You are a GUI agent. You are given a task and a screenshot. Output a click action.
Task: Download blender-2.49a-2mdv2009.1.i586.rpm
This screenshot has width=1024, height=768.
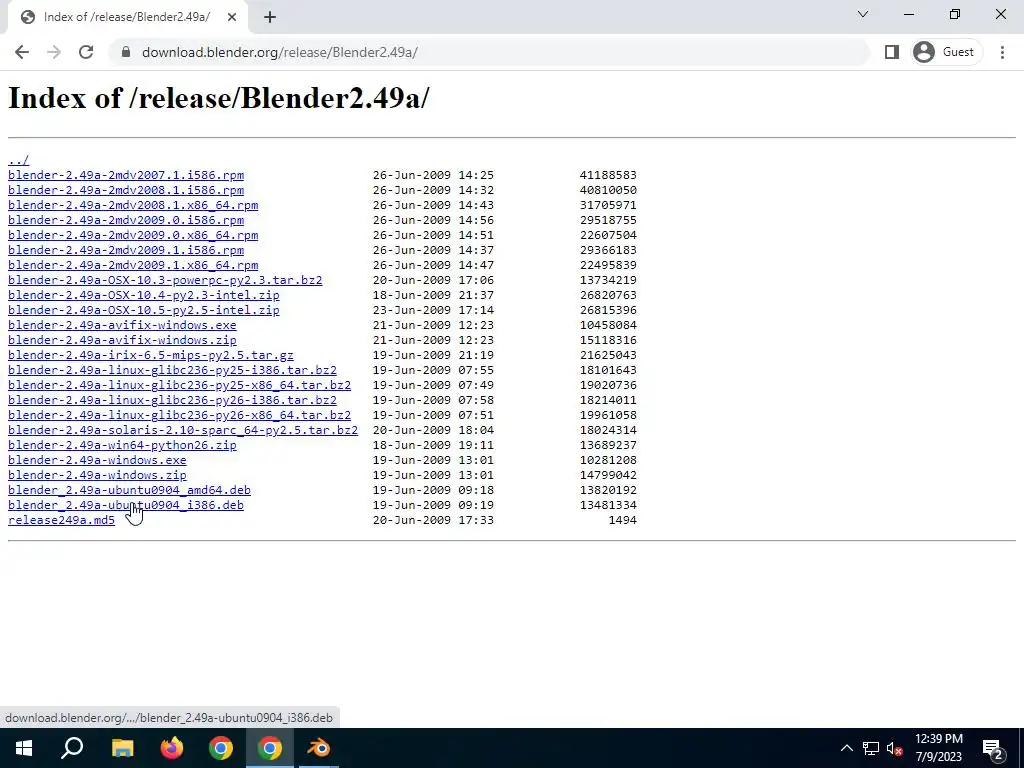pyautogui.click(x=126, y=250)
